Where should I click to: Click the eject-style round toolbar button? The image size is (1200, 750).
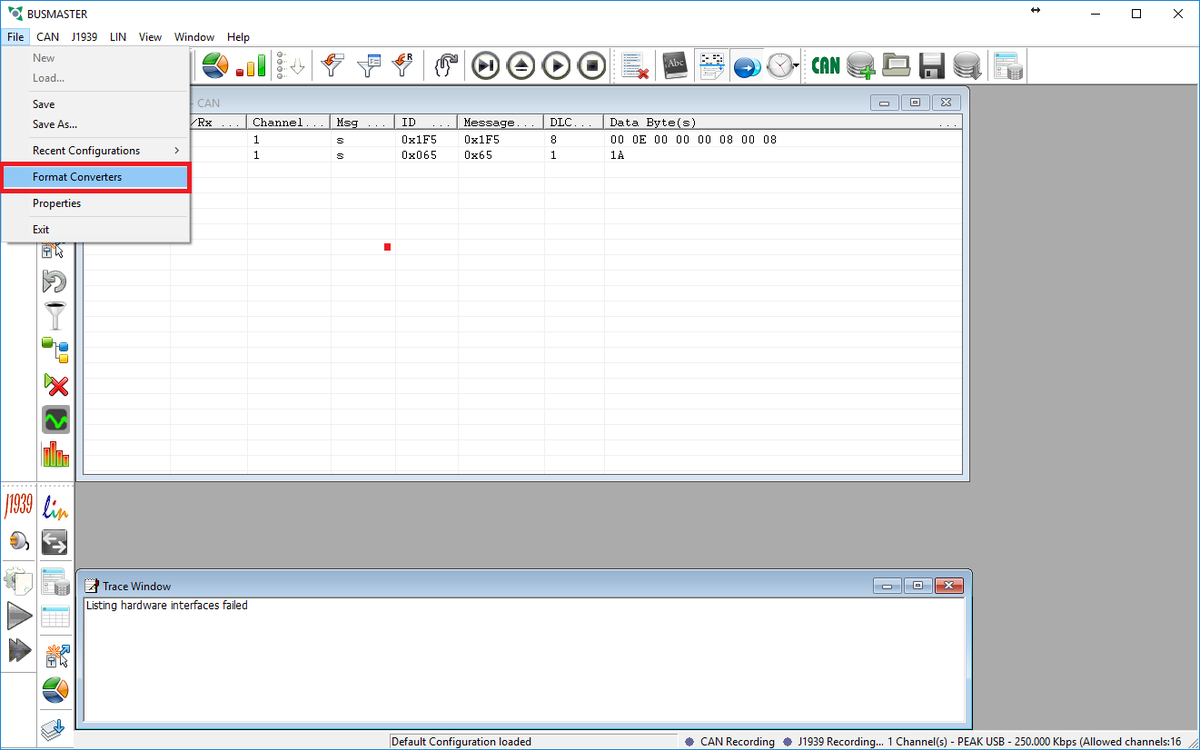(521, 66)
